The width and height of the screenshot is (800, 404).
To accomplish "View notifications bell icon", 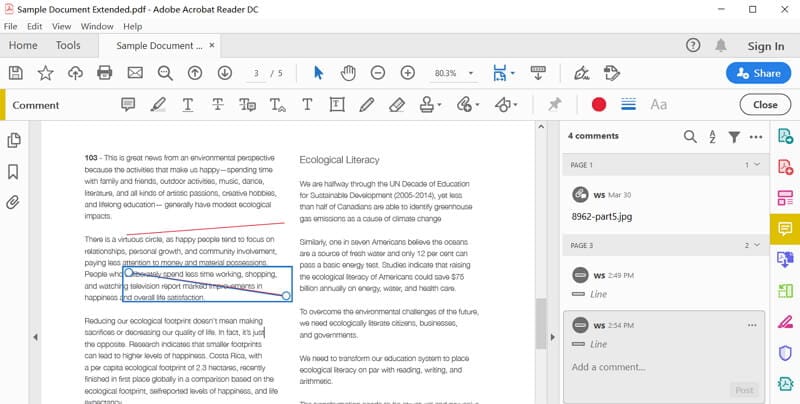I will [x=720, y=45].
